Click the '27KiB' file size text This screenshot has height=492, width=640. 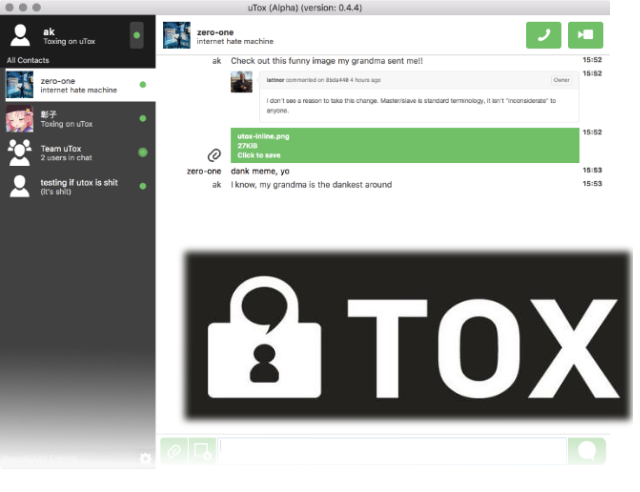[x=247, y=146]
